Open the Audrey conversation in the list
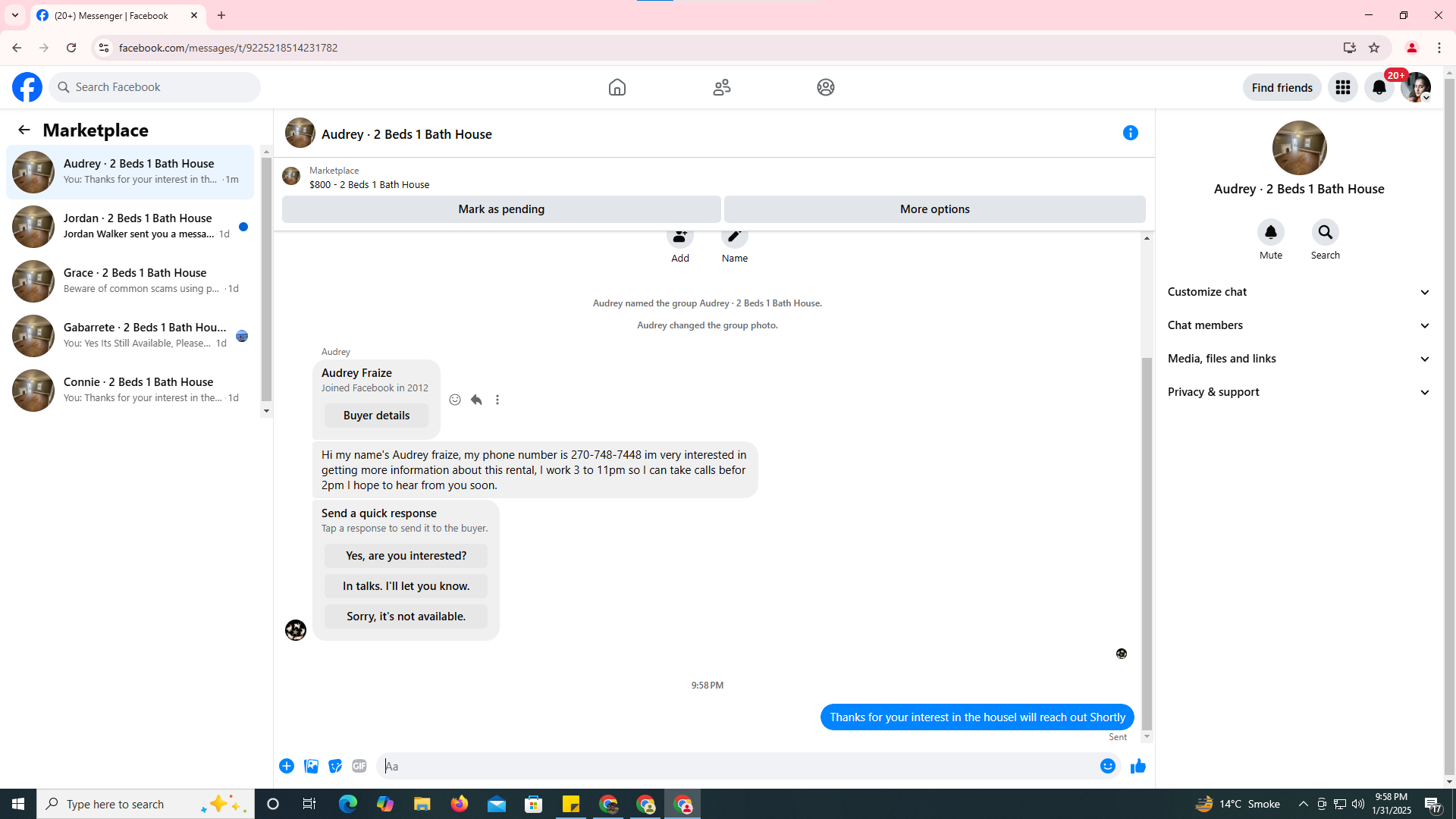 tap(130, 172)
